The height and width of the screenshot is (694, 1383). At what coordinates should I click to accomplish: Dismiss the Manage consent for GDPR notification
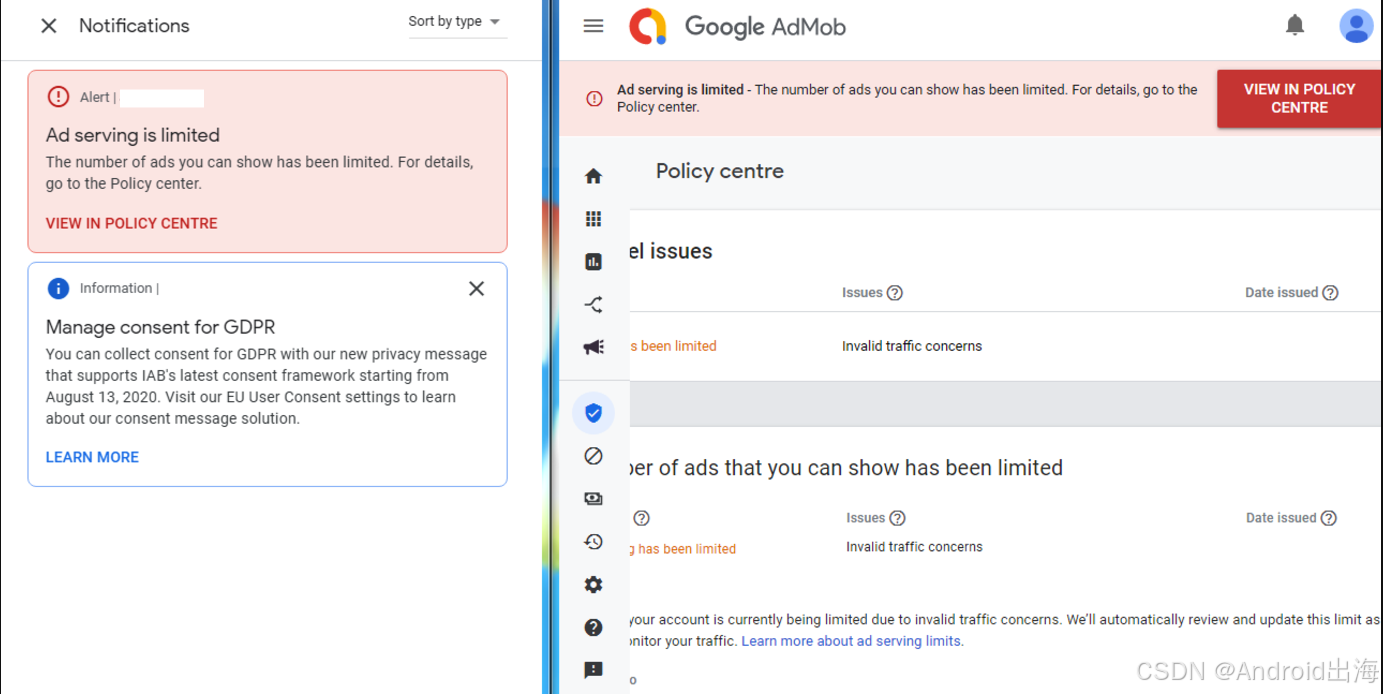point(476,288)
